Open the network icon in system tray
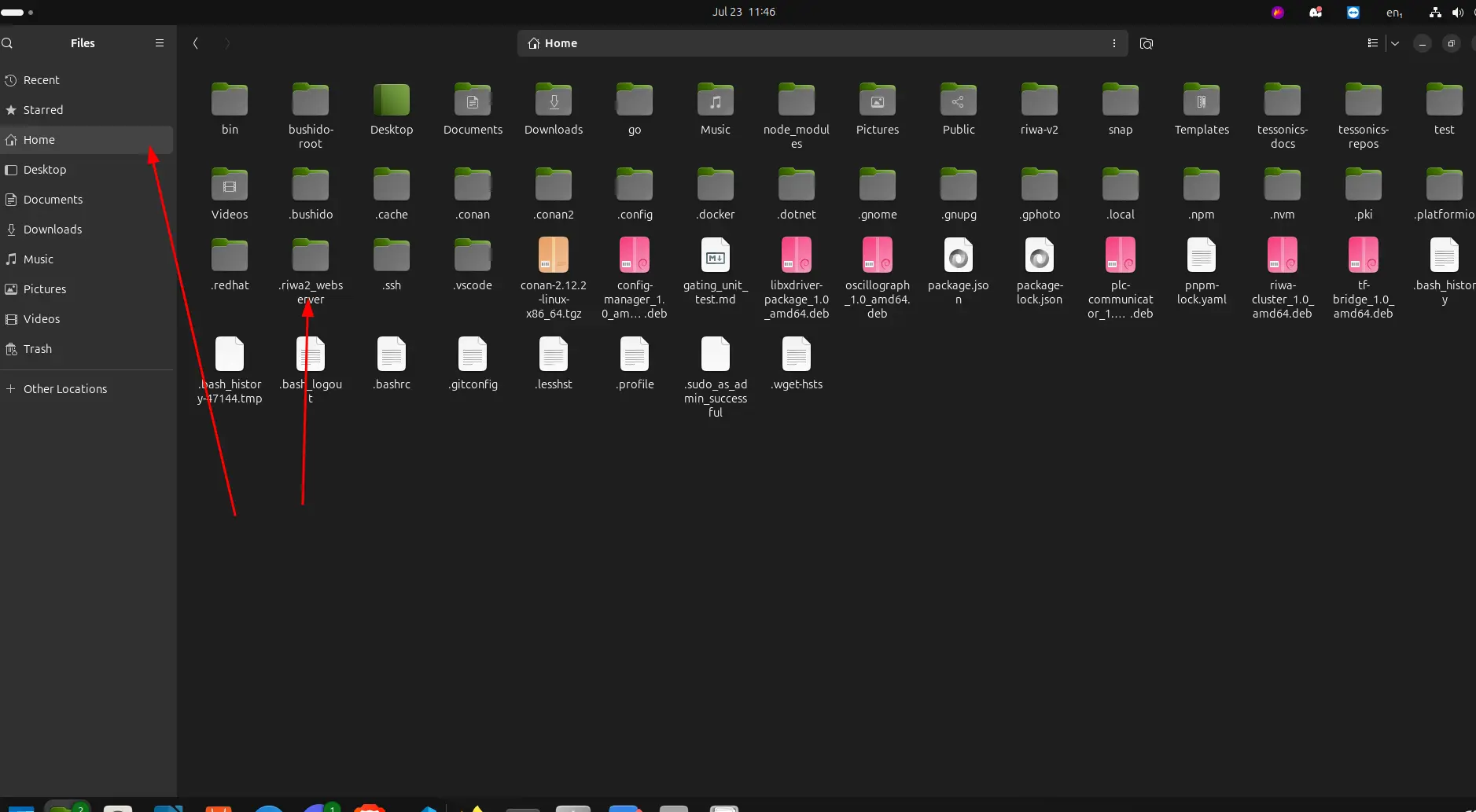Image resolution: width=1476 pixels, height=812 pixels. pyautogui.click(x=1435, y=13)
